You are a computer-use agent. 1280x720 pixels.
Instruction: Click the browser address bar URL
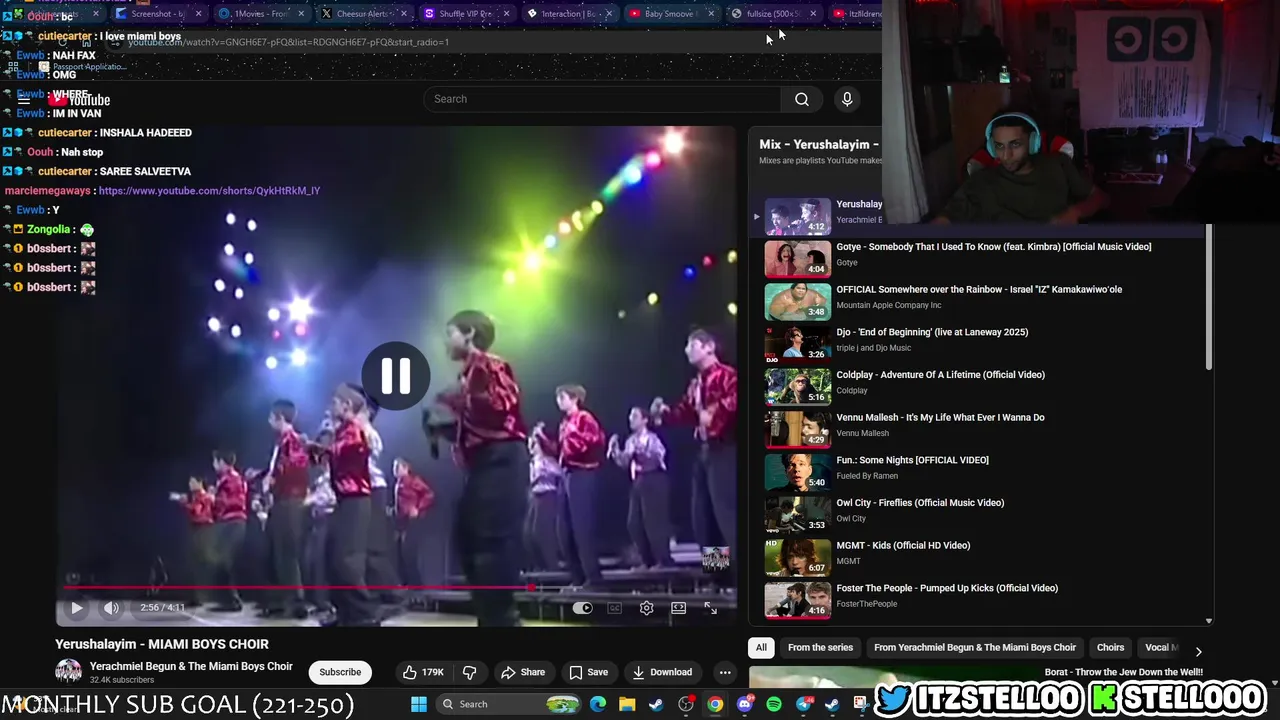[288, 42]
